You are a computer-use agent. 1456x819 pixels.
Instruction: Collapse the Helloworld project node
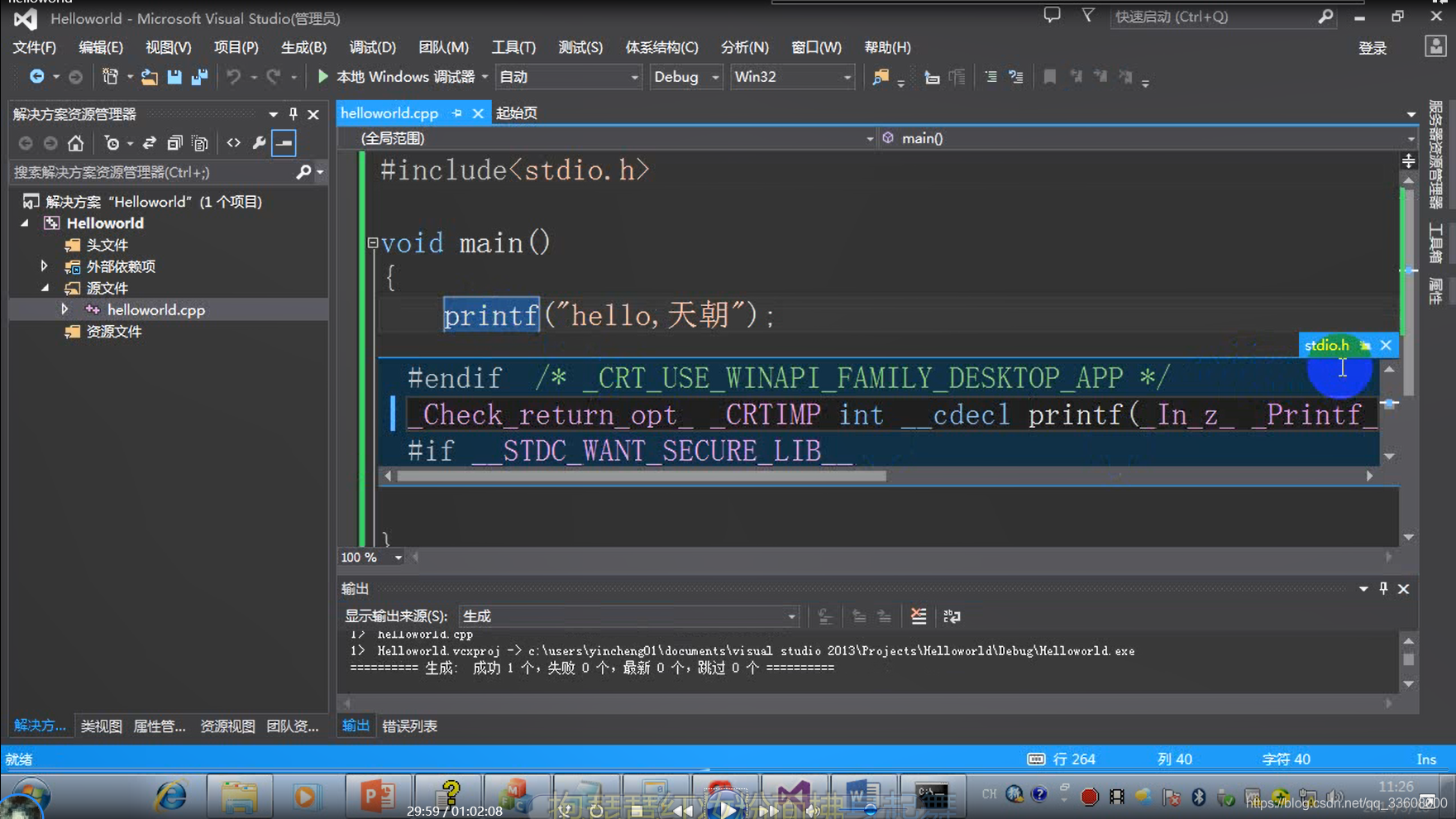25,223
